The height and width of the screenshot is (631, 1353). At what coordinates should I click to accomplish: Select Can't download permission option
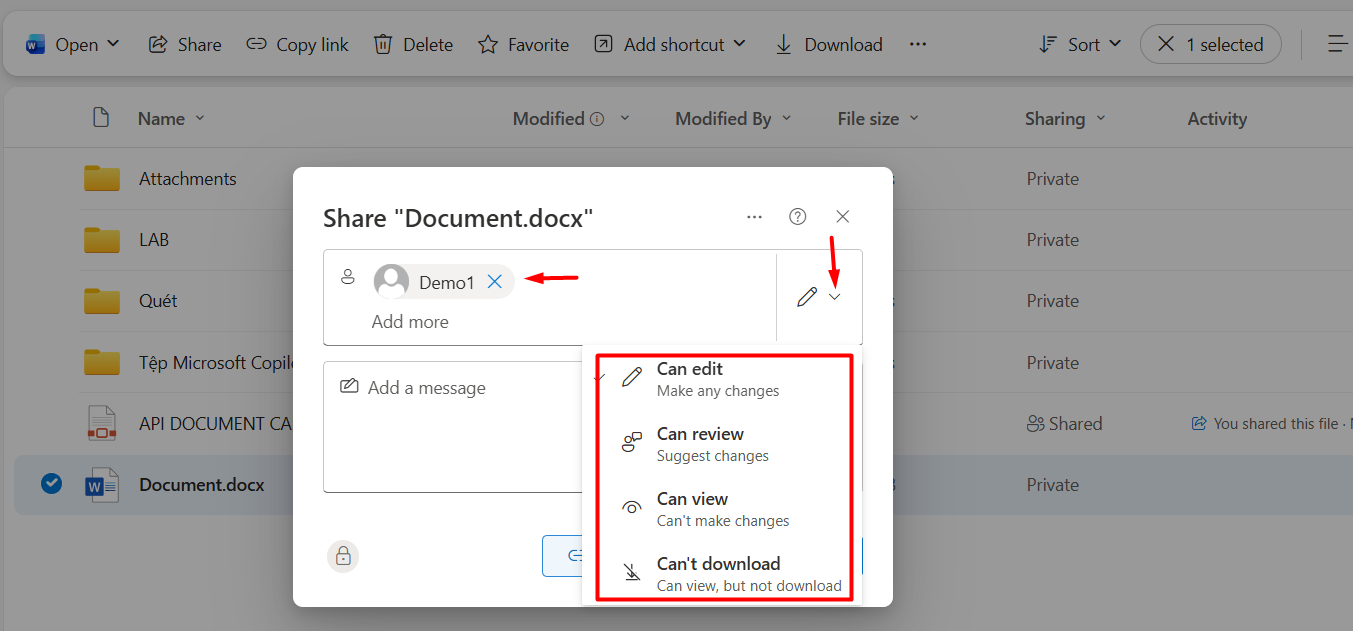pos(718,573)
